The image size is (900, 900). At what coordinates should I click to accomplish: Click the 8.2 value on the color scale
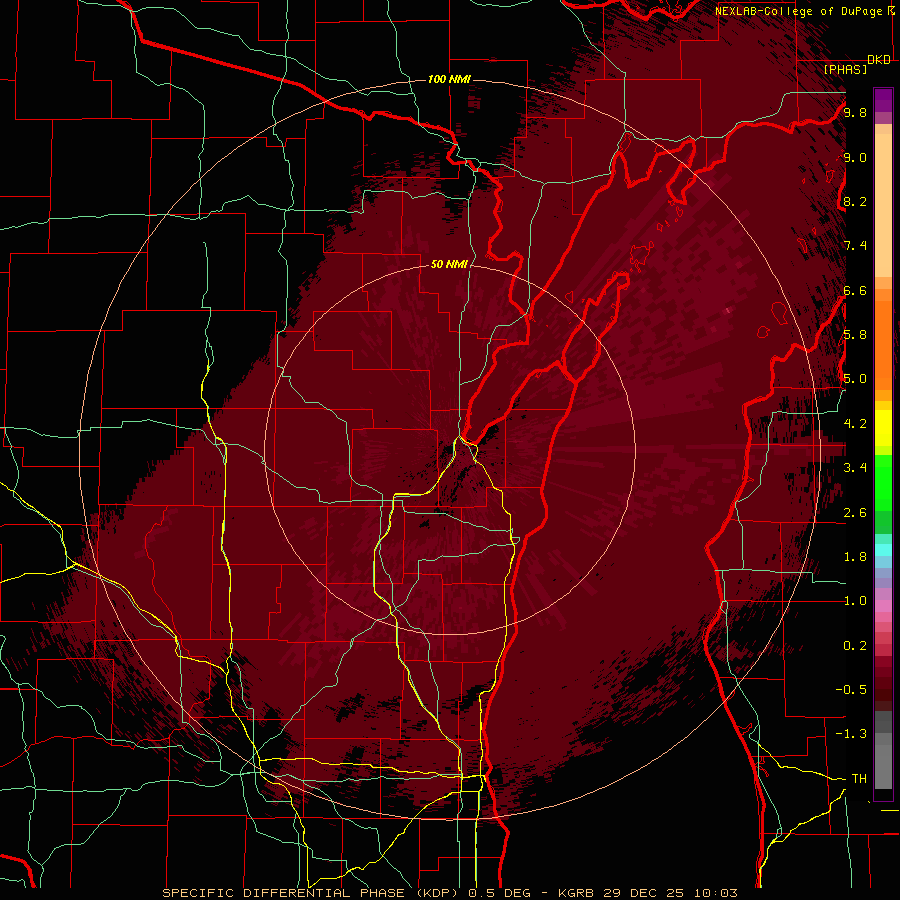point(855,201)
